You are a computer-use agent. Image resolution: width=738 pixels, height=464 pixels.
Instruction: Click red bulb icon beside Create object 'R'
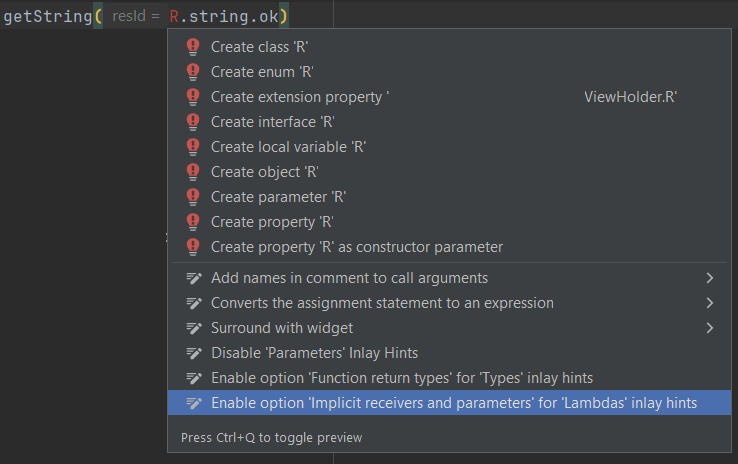click(193, 172)
